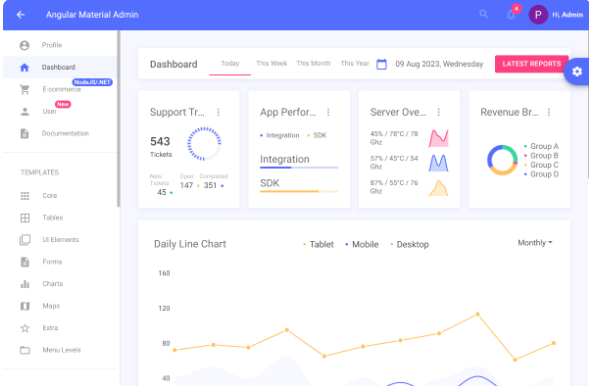Click the Forms document icon

[25, 262]
